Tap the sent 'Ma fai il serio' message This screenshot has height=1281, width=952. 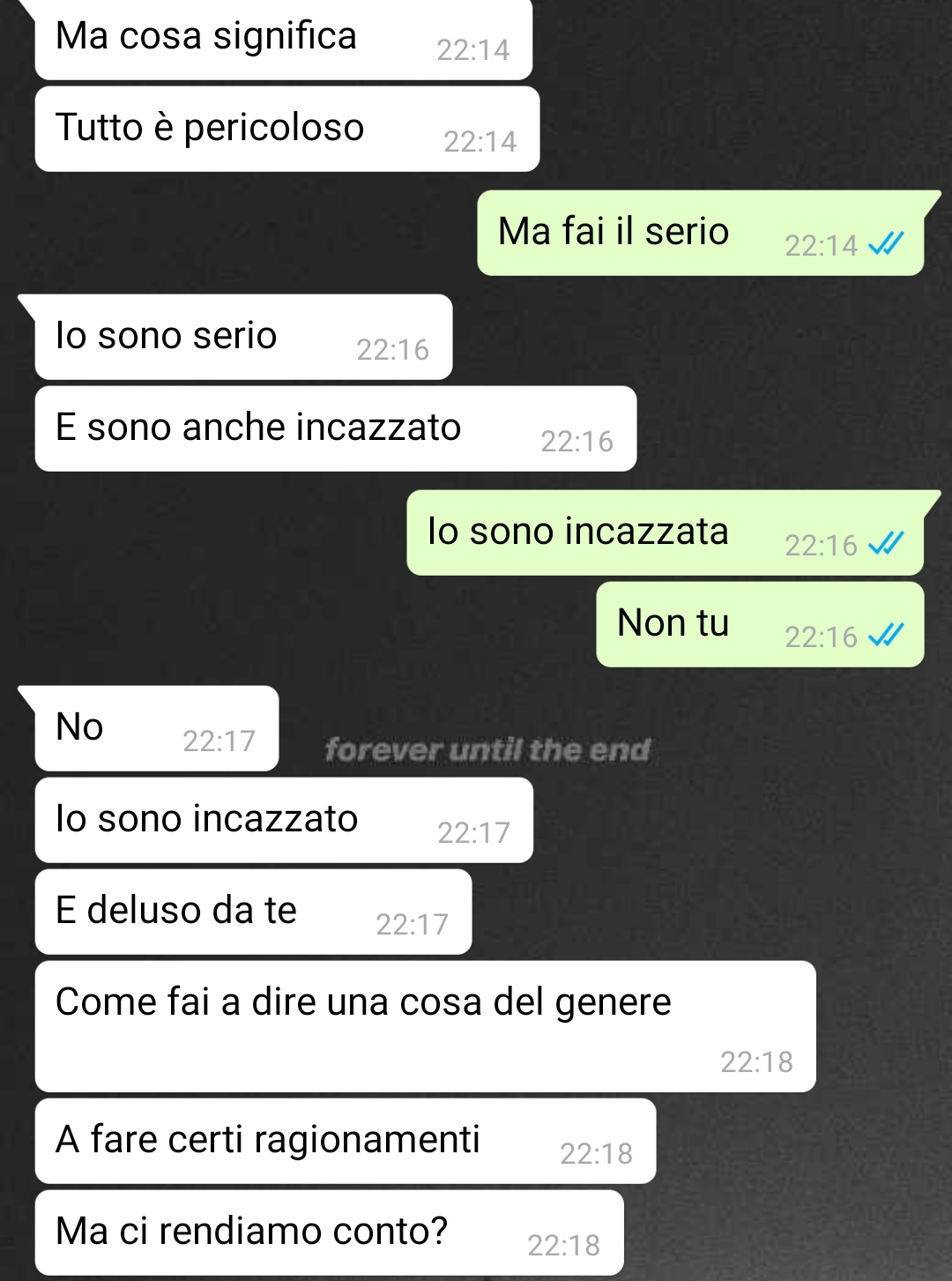coord(701,233)
